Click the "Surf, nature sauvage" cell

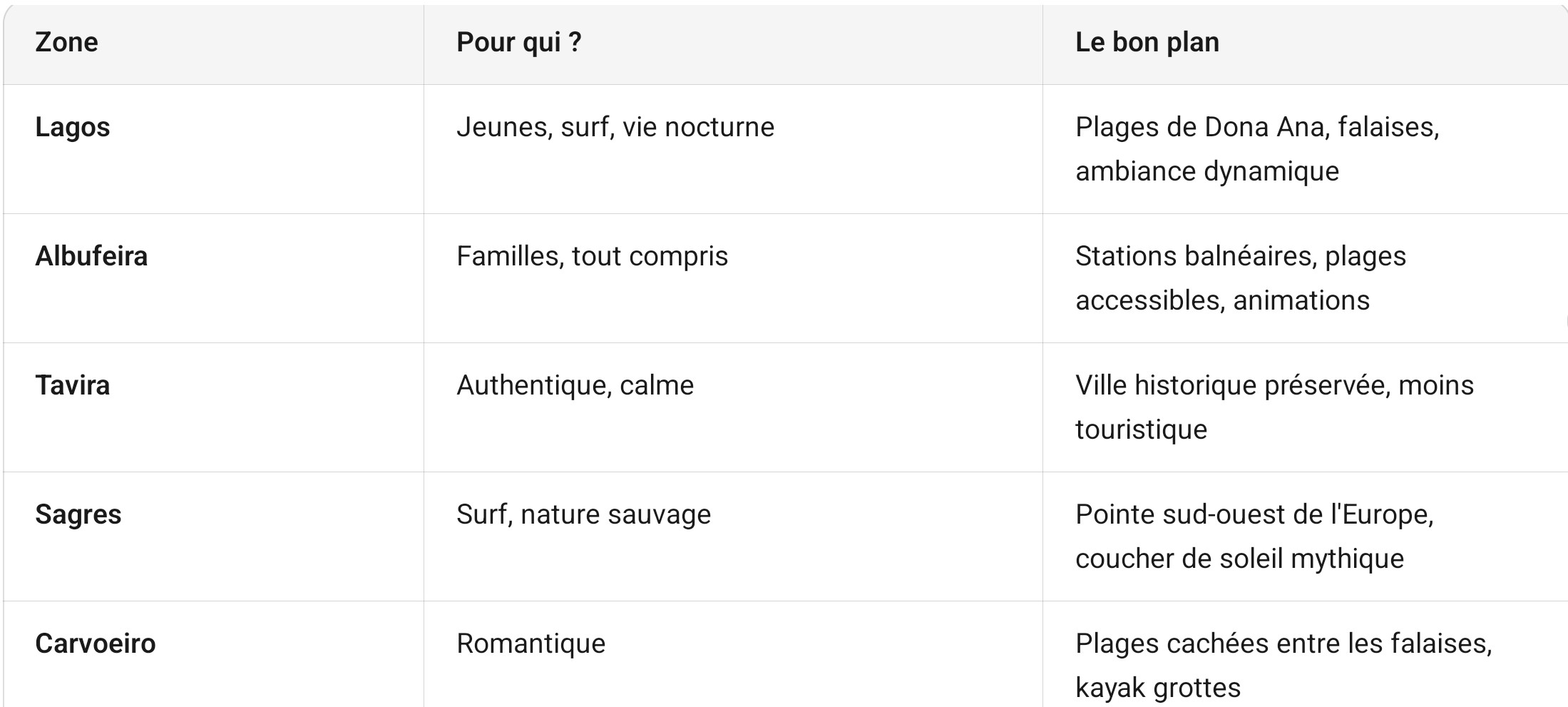point(583,515)
